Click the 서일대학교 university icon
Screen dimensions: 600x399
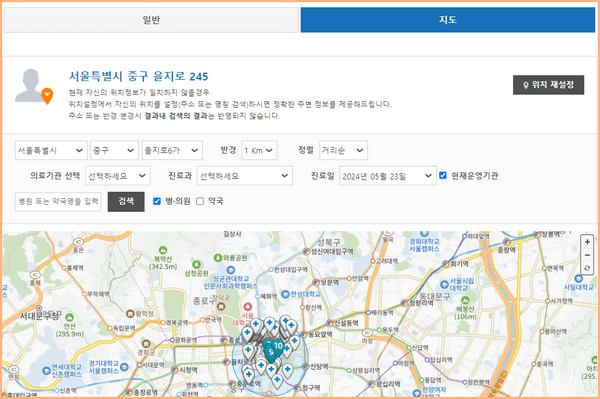pyautogui.click(x=579, y=278)
